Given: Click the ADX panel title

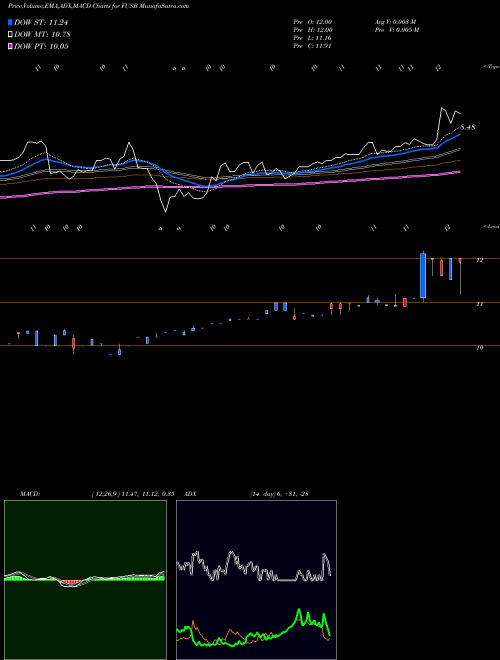Looking at the screenshot, I should [190, 494].
